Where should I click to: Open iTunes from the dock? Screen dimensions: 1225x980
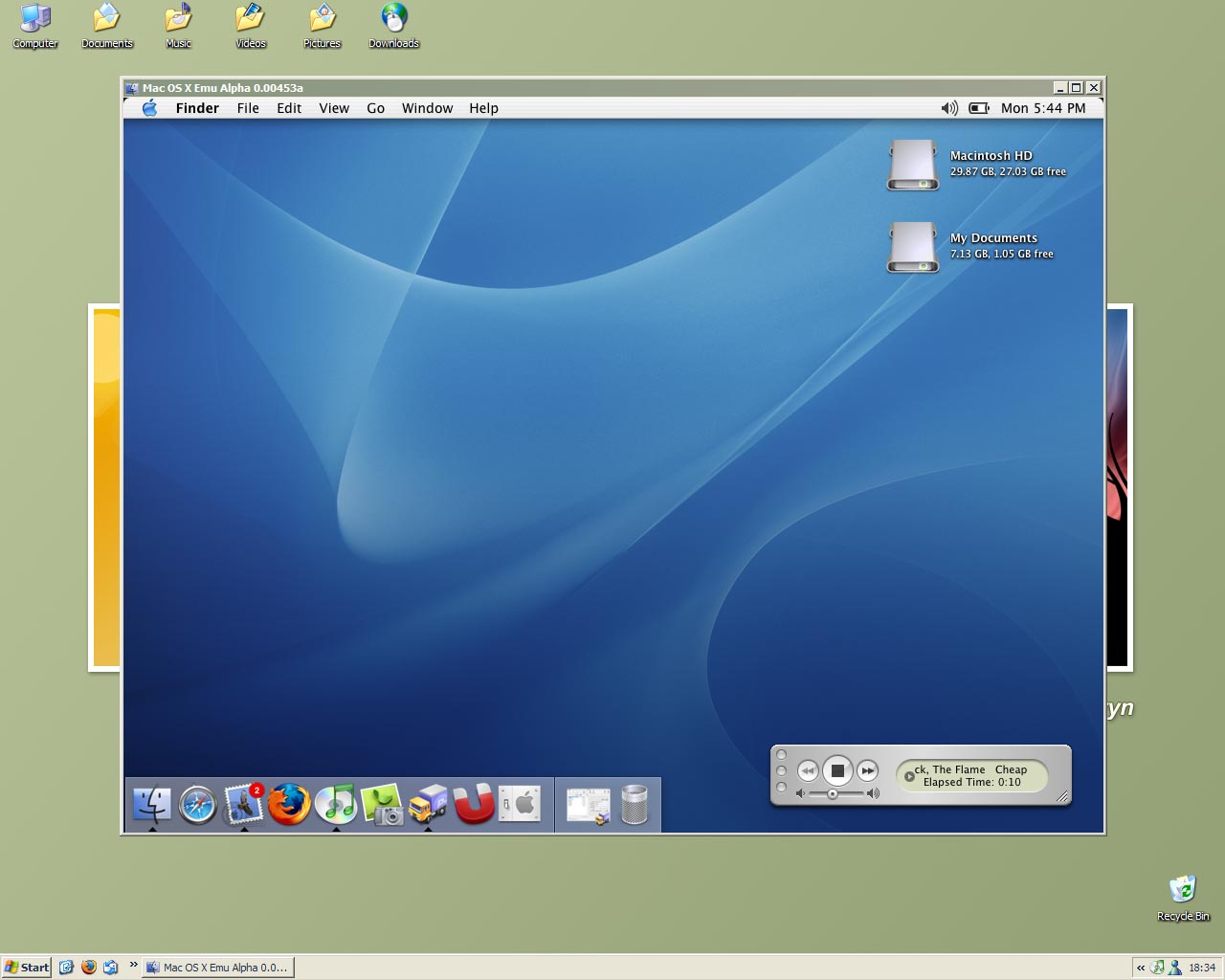(336, 805)
